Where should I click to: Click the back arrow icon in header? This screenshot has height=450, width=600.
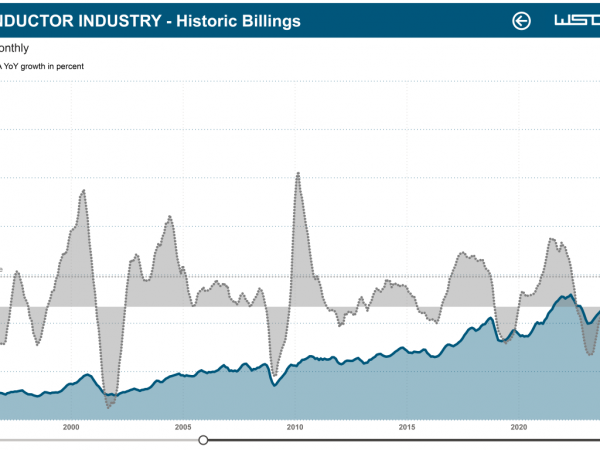[x=521, y=21]
